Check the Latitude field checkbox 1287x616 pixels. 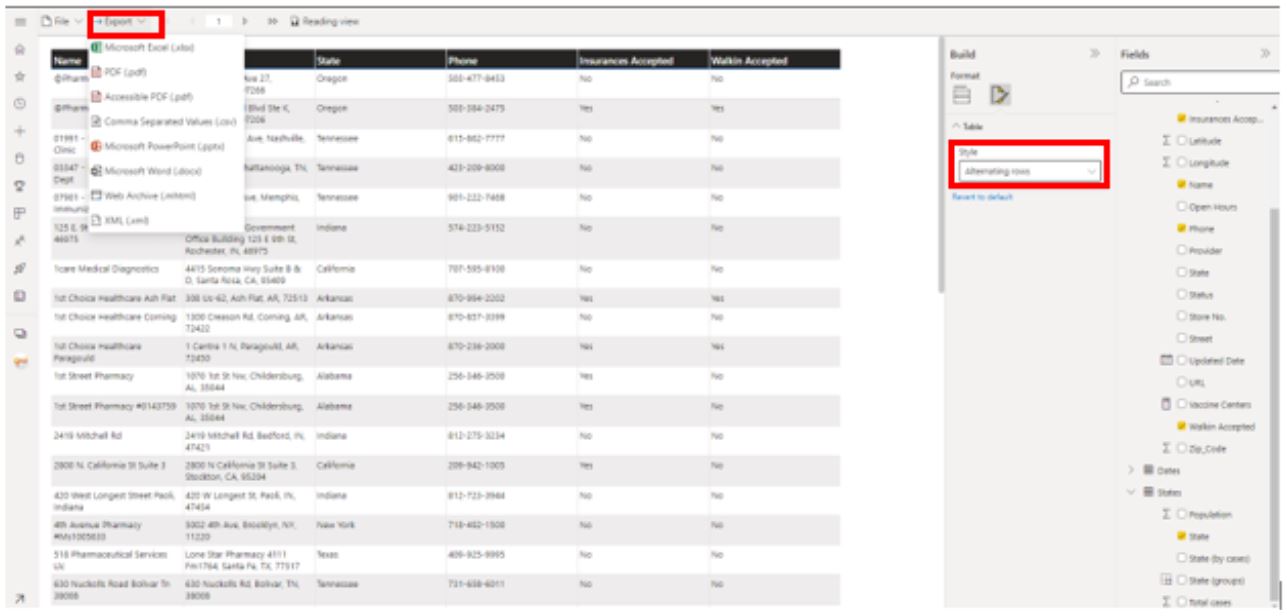click(x=1183, y=141)
